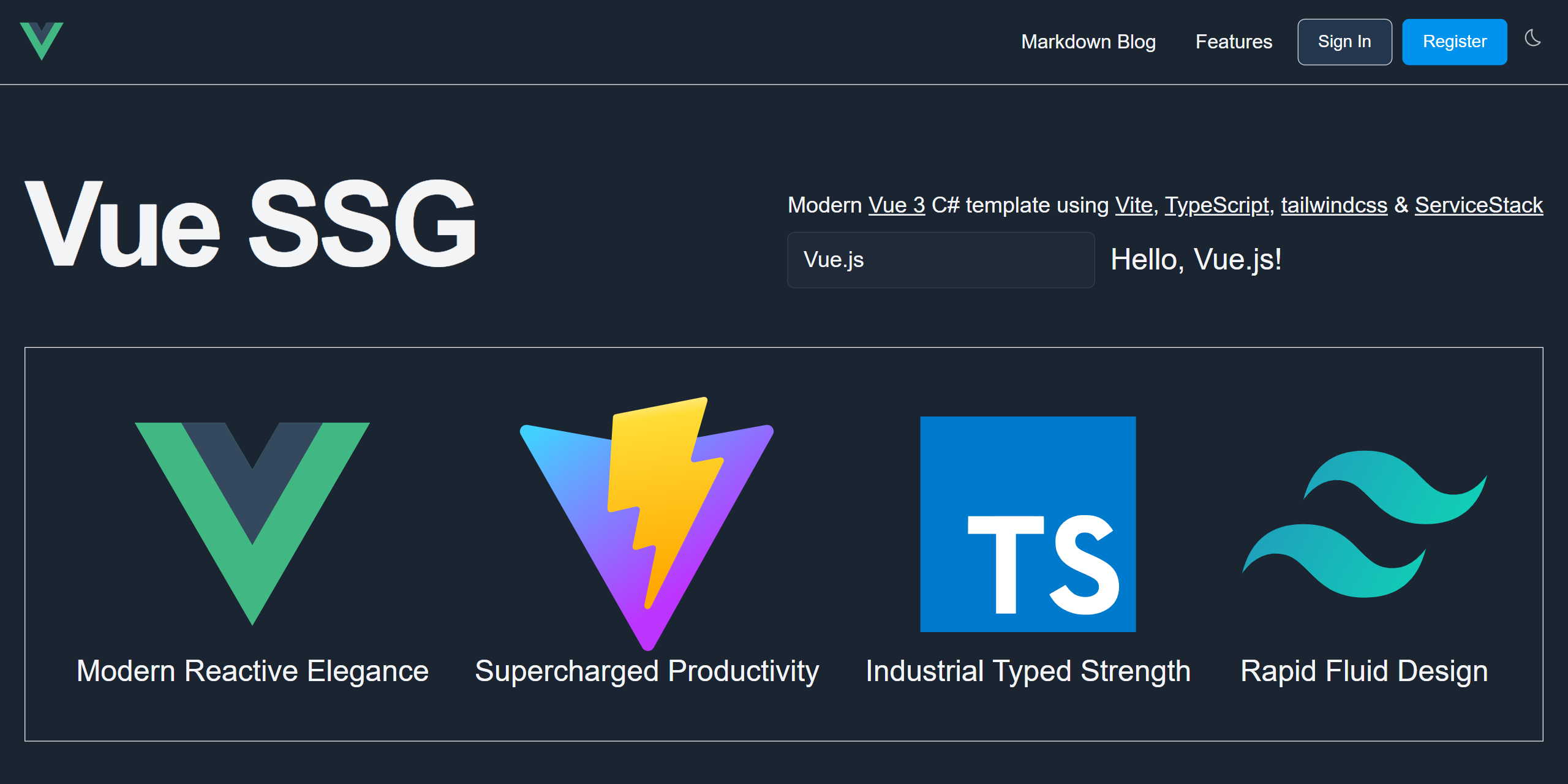Open the TypeScript link
This screenshot has height=784, width=1568.
coord(1216,205)
